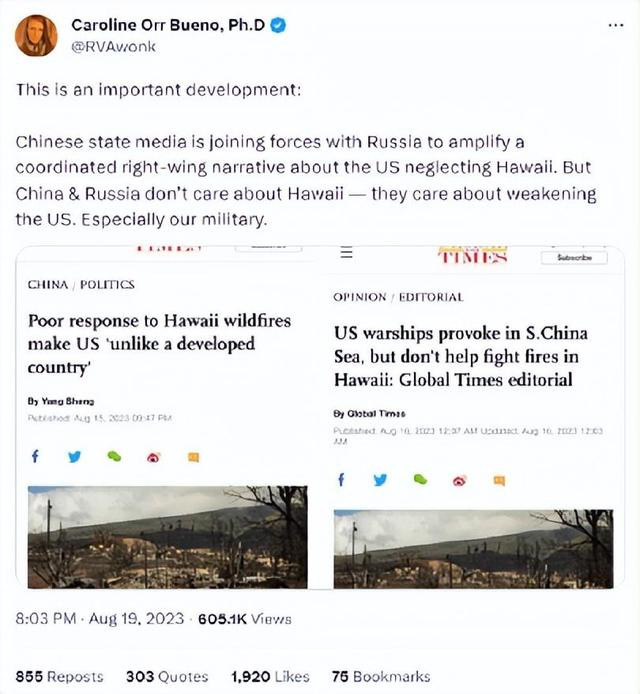This screenshot has height=694, width=640.
Task: View the 1,920 Likes list
Action: tap(270, 676)
